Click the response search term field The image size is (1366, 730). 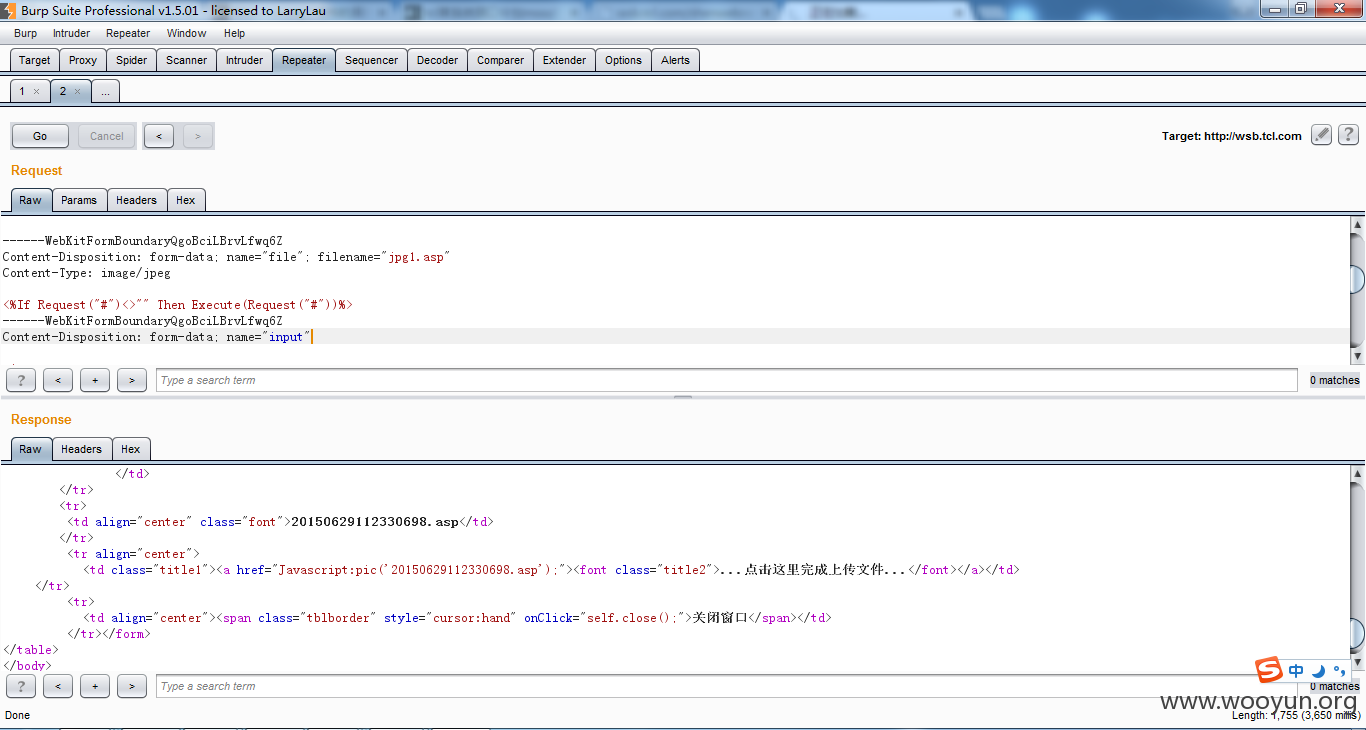point(726,686)
